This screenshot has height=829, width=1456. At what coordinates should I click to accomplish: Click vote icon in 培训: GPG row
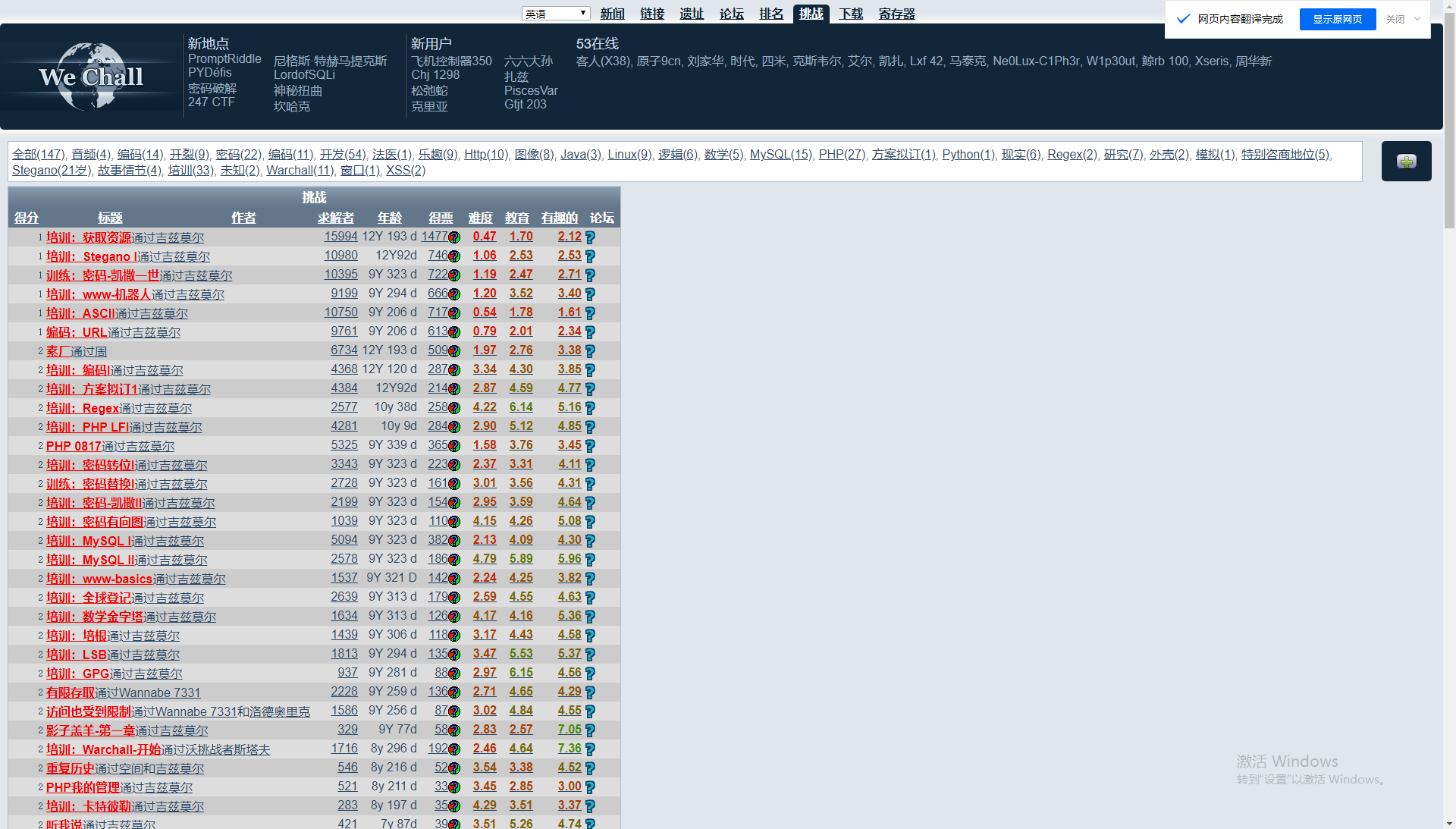point(454,674)
